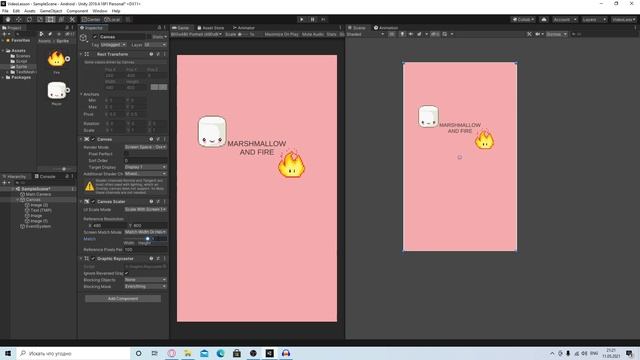Open the File menu
Screen dimensions: 640x360
pyautogui.click(x=5, y=11)
